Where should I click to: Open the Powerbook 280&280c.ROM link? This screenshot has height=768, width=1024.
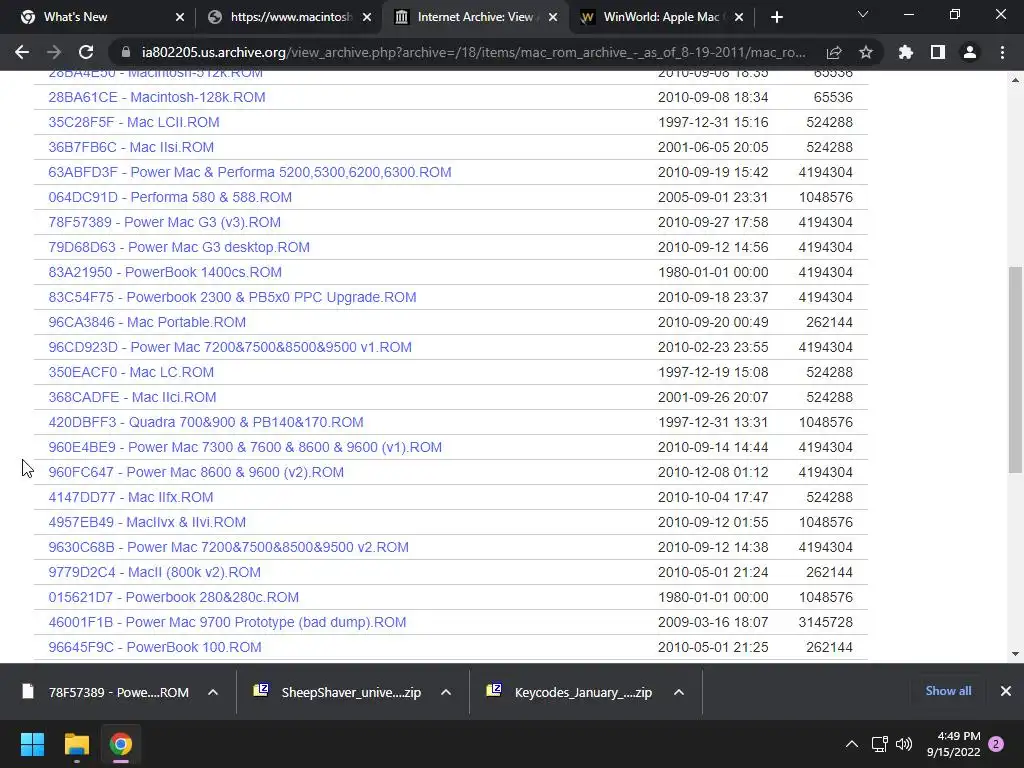[x=174, y=597]
